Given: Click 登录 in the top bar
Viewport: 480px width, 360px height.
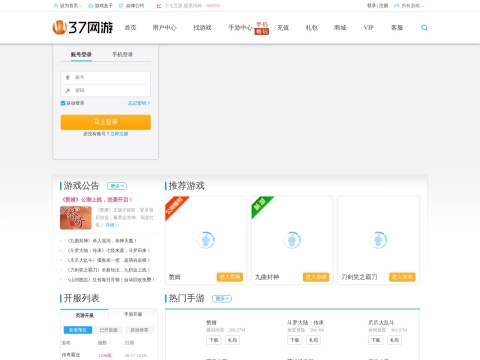Looking at the screenshot, I should [372, 6].
